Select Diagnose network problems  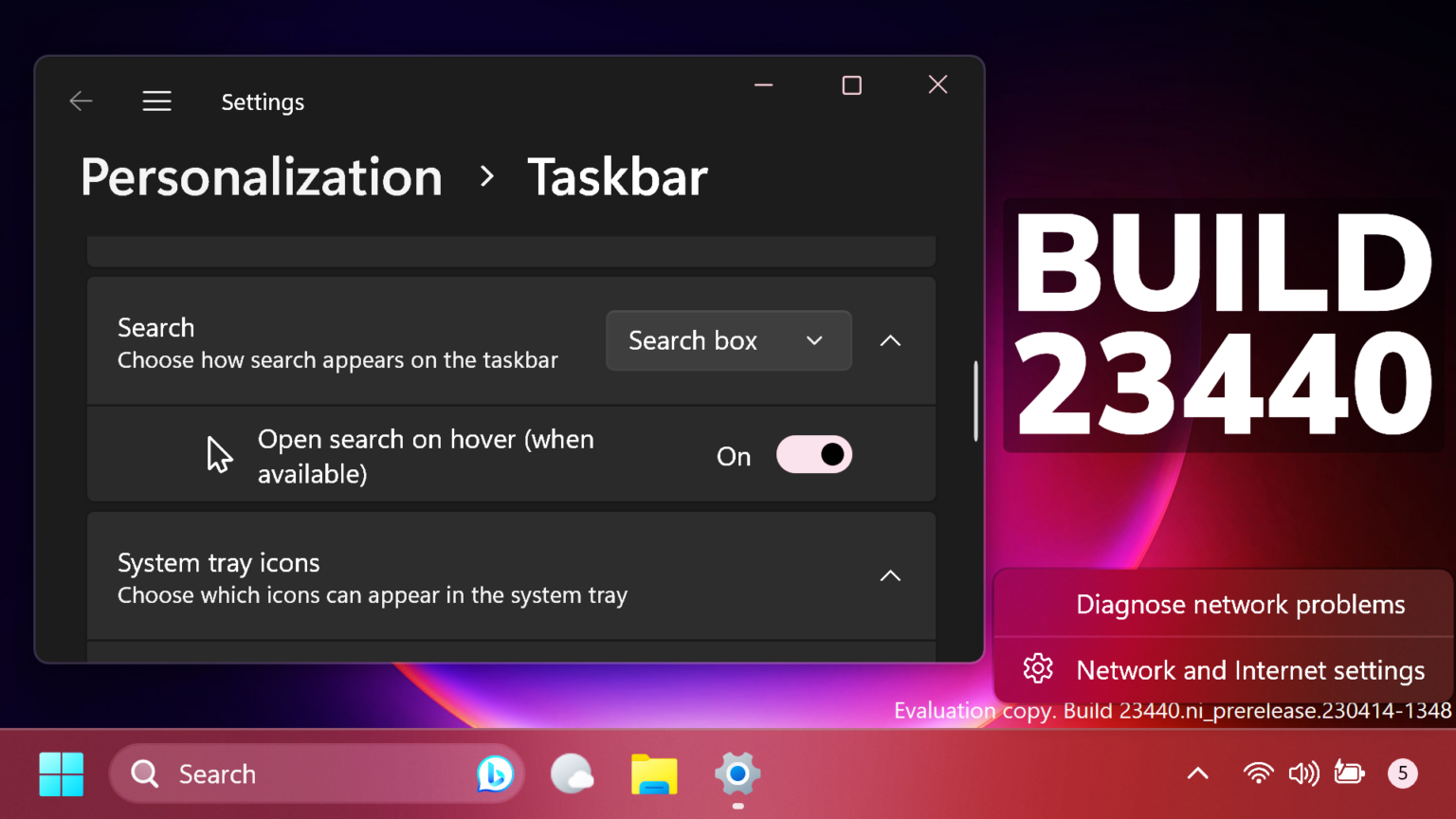coord(1240,604)
